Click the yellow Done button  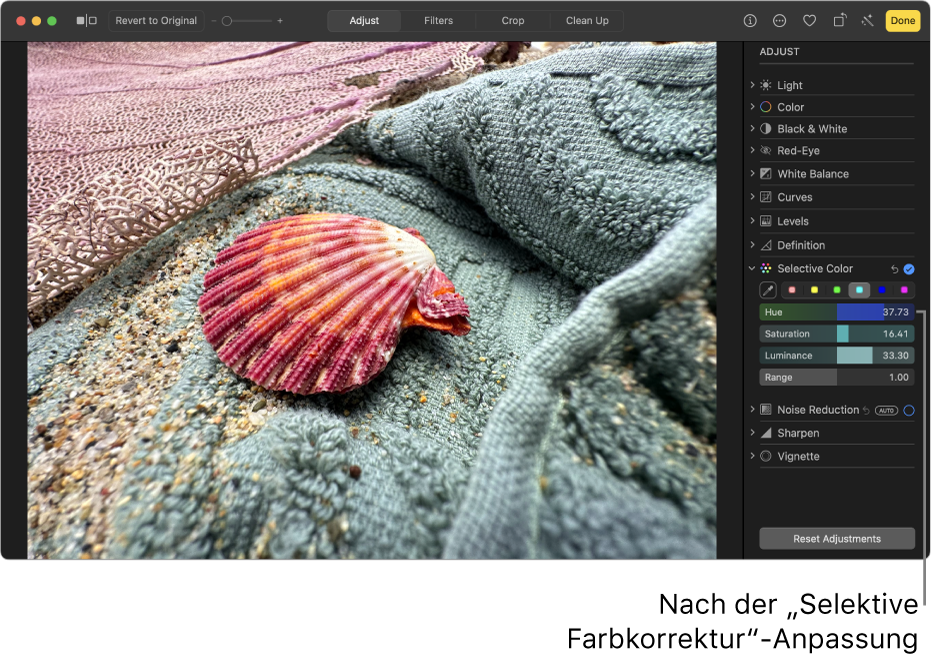[902, 20]
